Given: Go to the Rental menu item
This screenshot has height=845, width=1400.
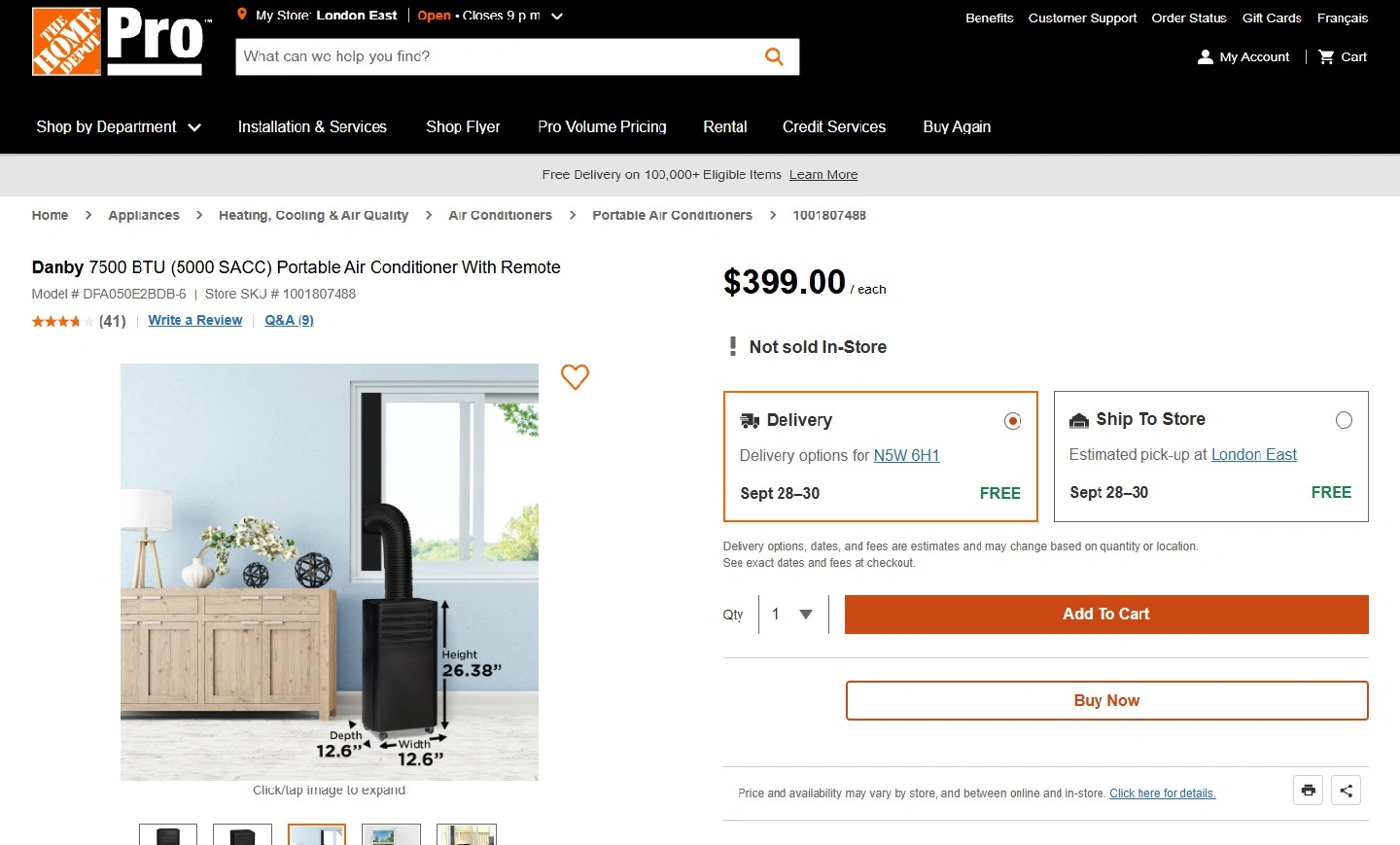Looking at the screenshot, I should [x=725, y=127].
